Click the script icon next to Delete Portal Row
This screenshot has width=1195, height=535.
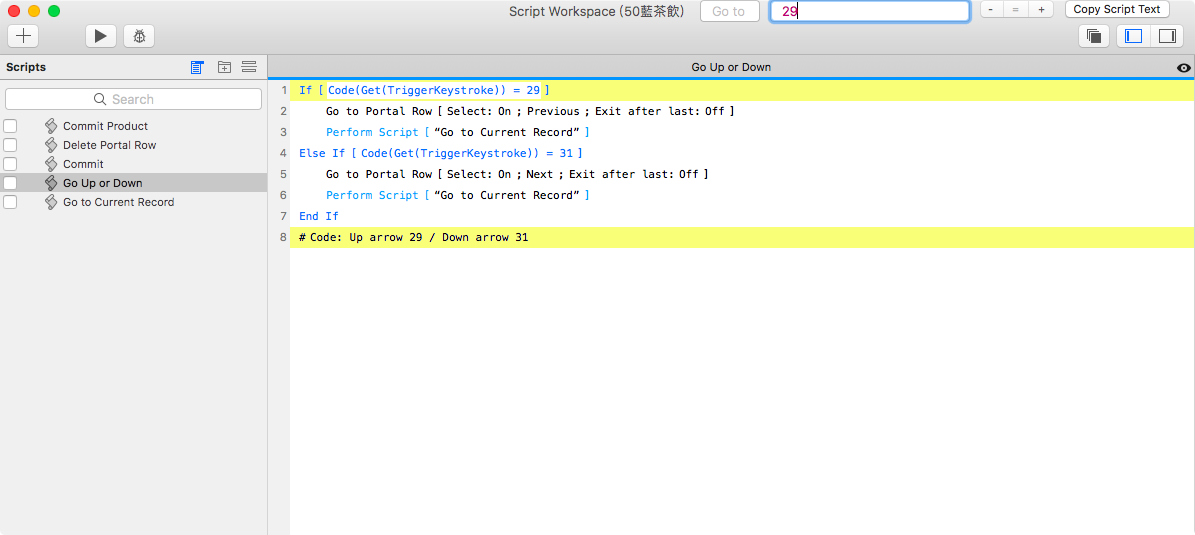tap(51, 145)
